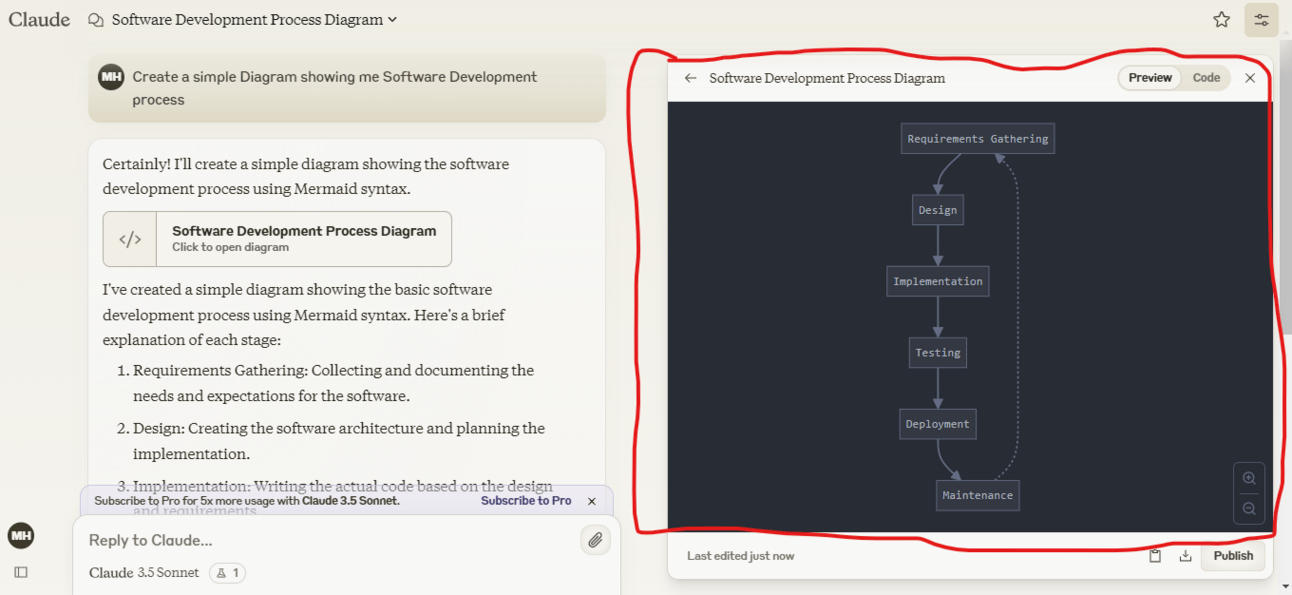Screen dimensions: 1292x595
Task: Copy artifact contents with clipboard icon
Action: click(1155, 556)
